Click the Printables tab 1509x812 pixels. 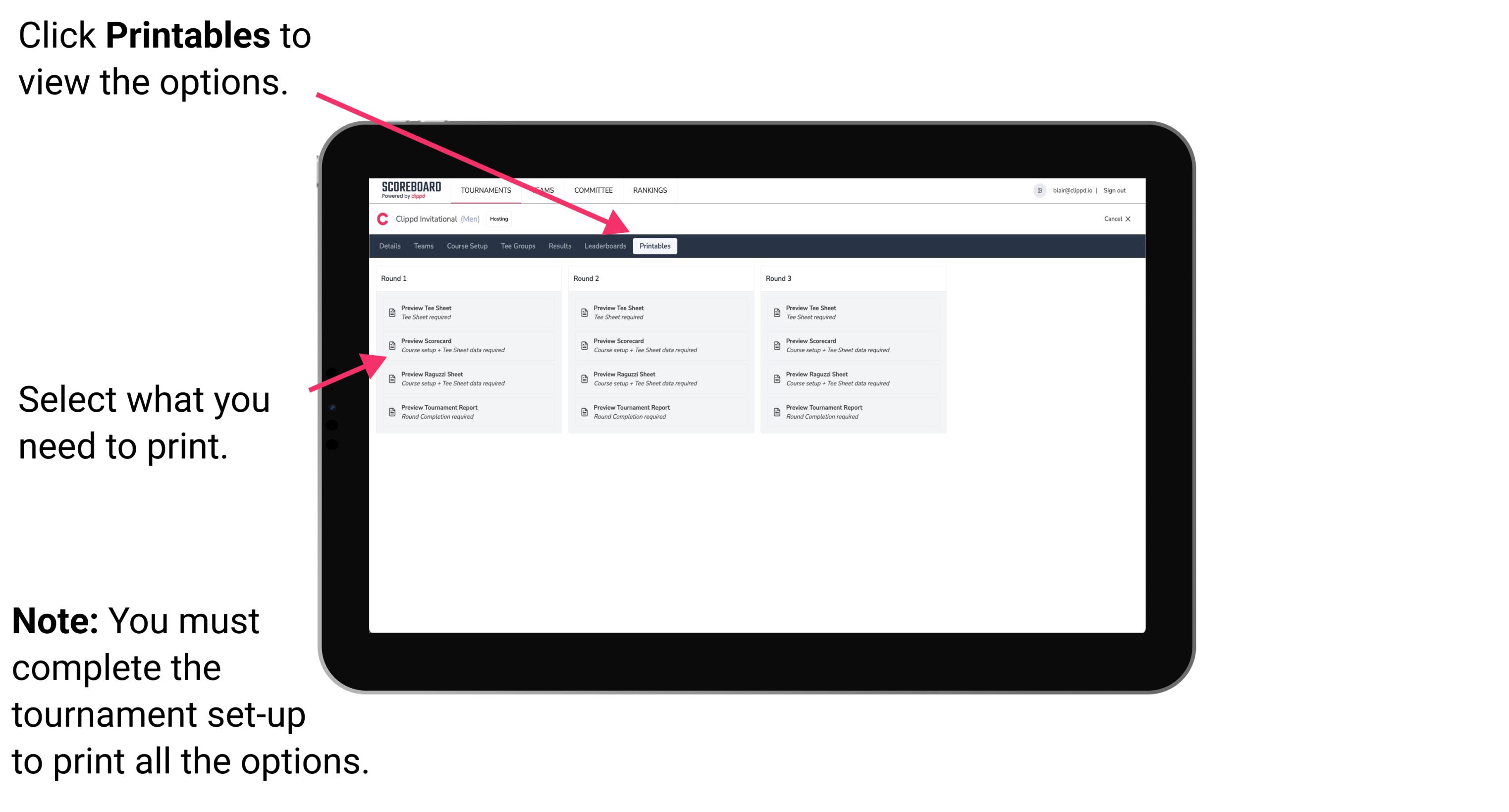(655, 246)
